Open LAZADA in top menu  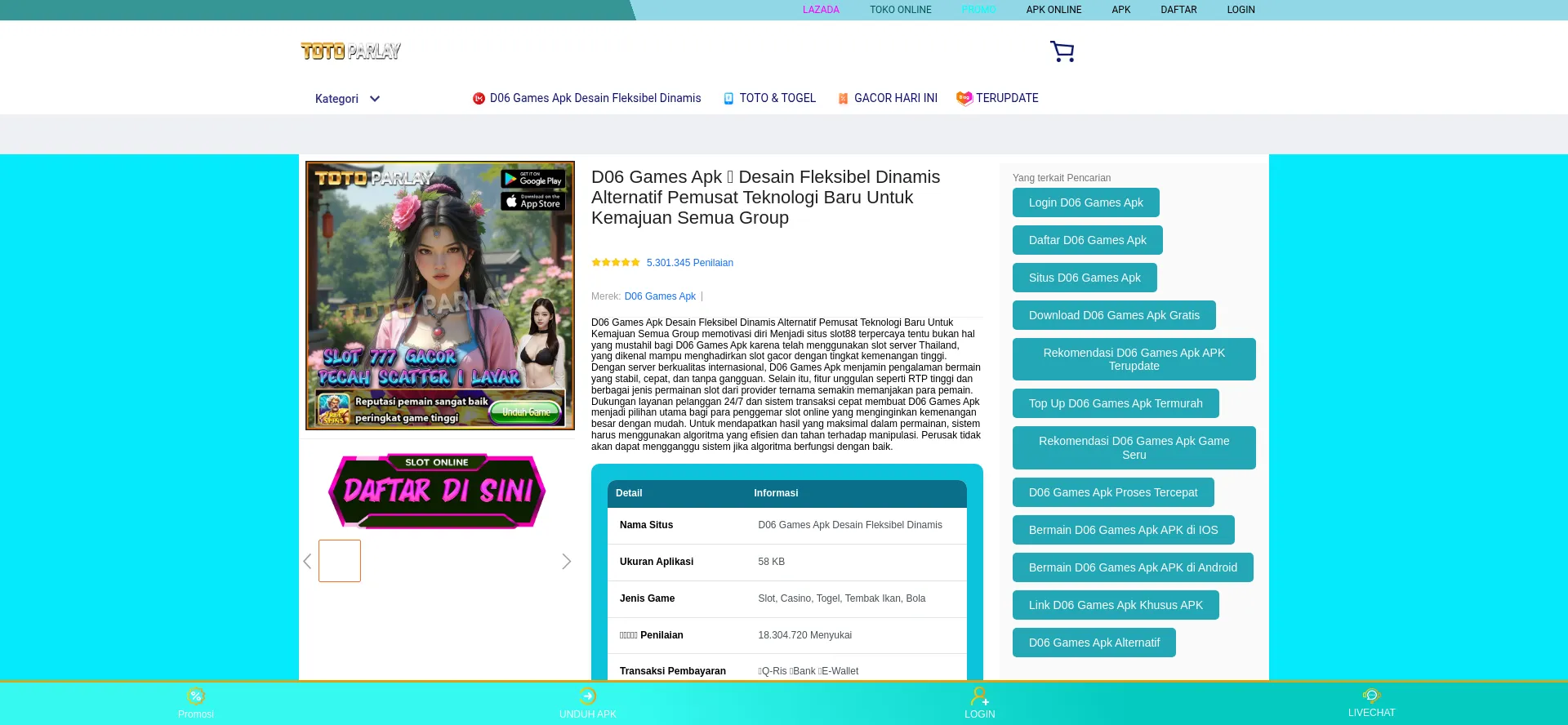coord(821,10)
